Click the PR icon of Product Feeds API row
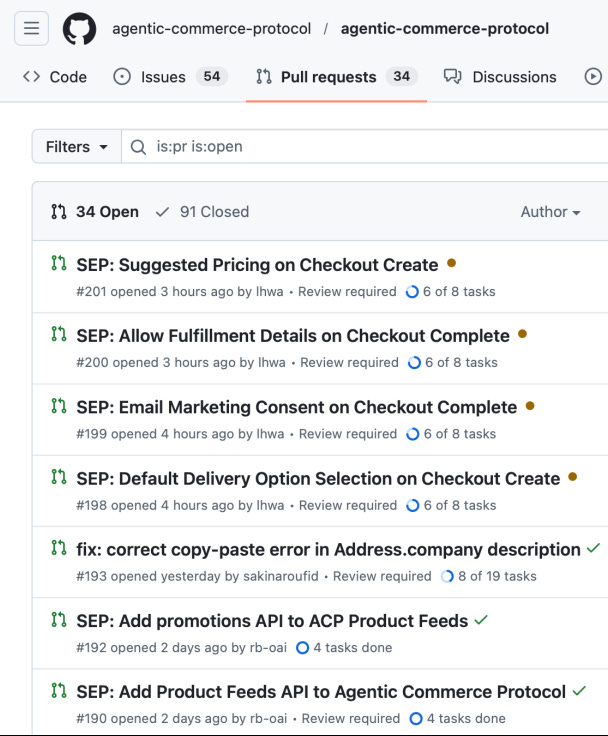The height and width of the screenshot is (736, 608). point(59,690)
